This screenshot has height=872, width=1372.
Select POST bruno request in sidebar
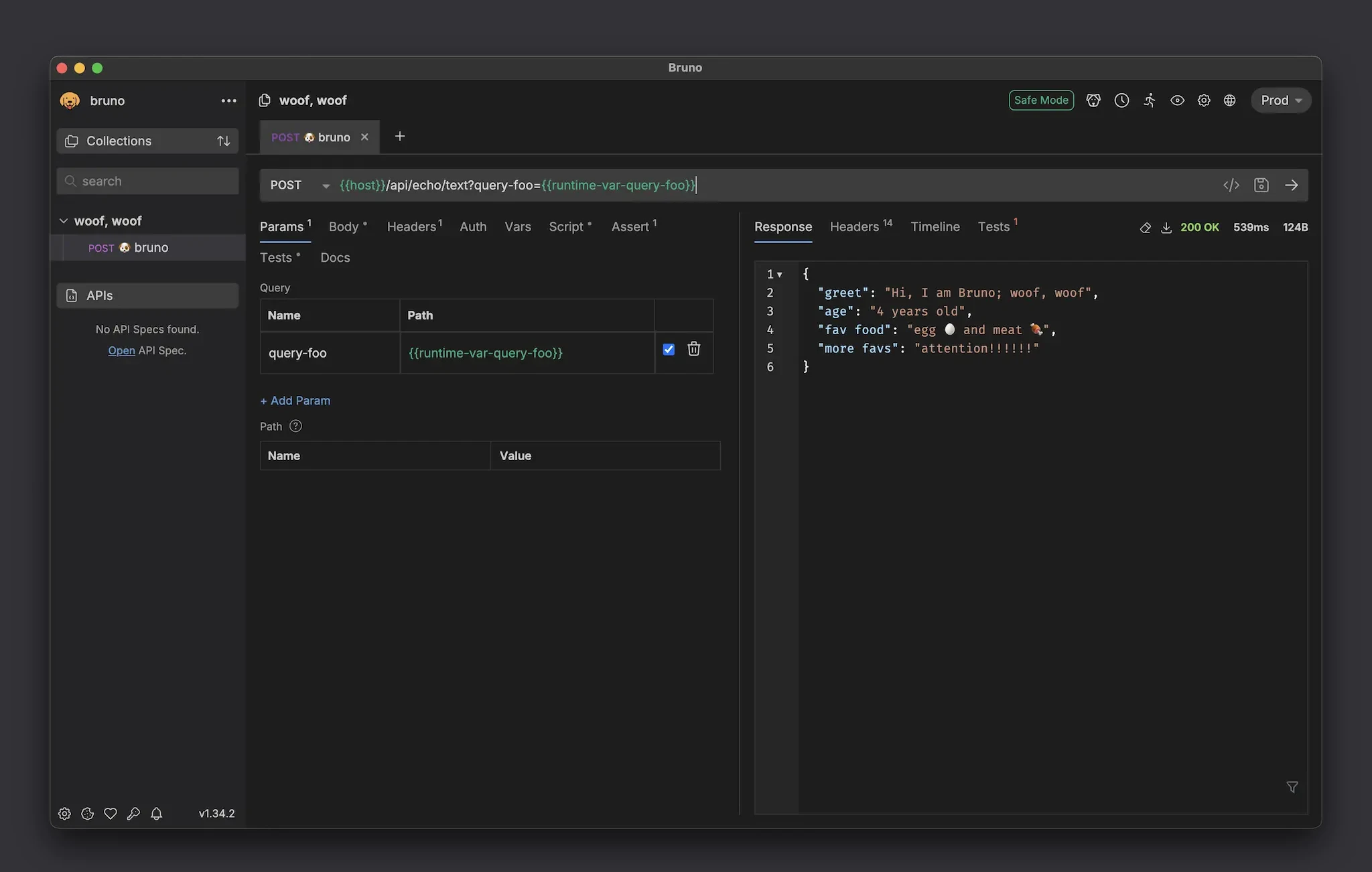(148, 248)
